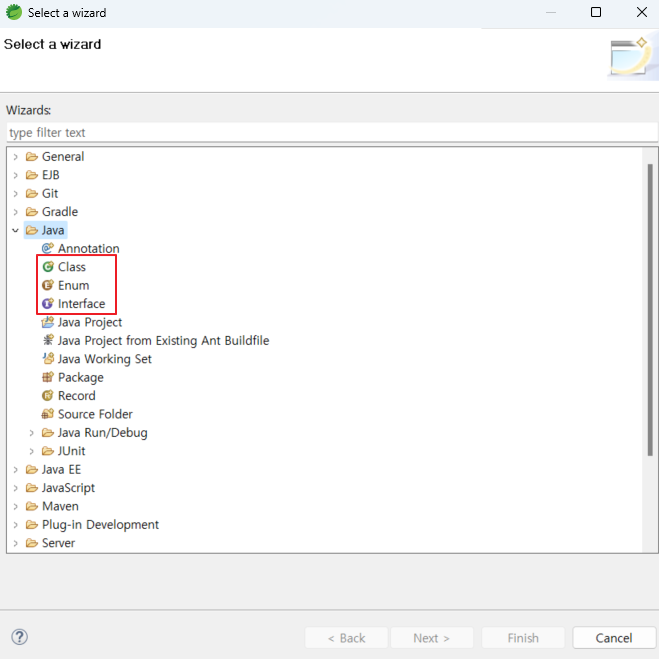Click the open Java folder icon

pyautogui.click(x=32, y=230)
